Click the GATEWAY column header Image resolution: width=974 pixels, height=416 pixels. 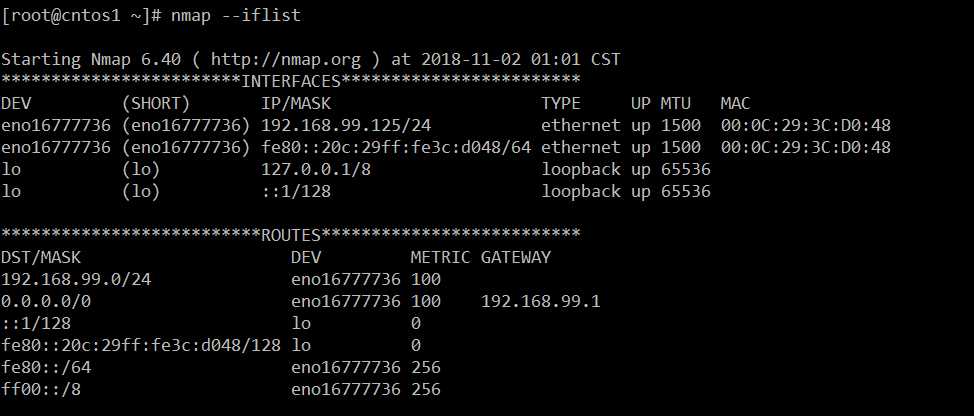516,257
